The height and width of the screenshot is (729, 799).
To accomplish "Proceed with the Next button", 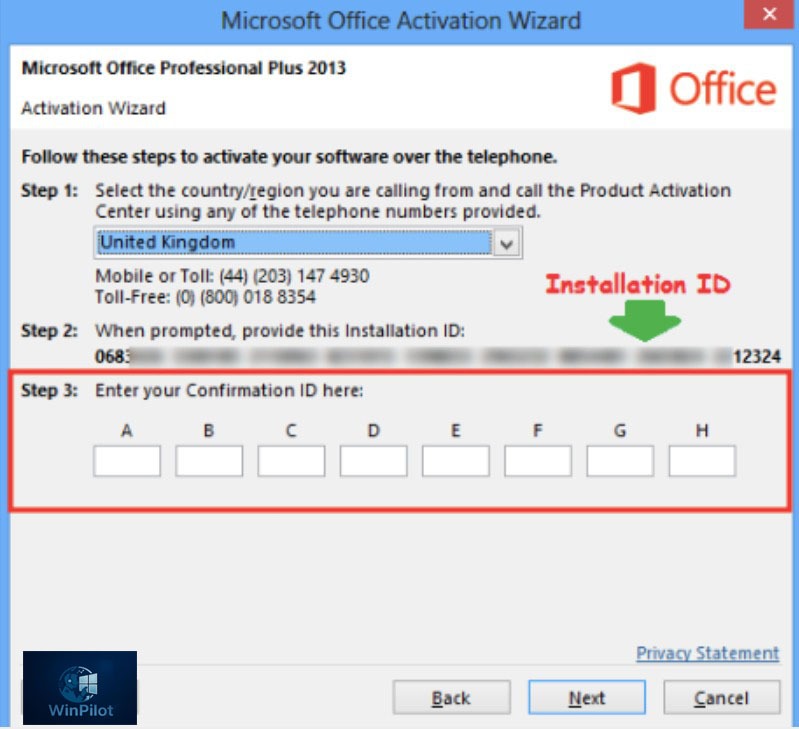I will coord(587,697).
